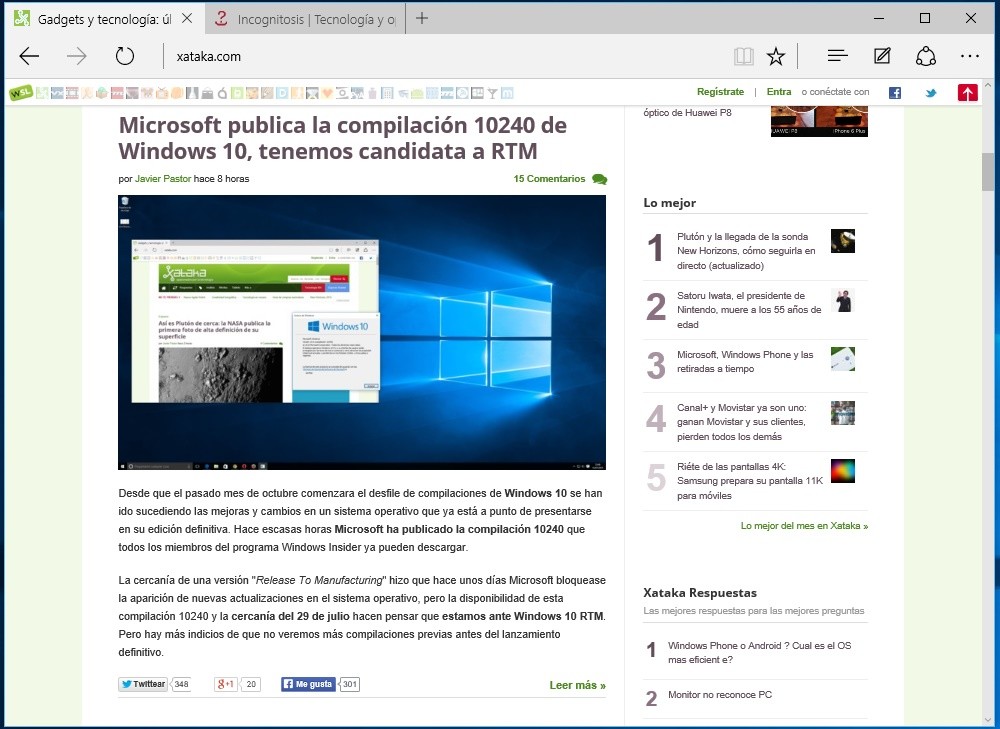Click the tweet count 348
1000x729 pixels.
click(x=181, y=684)
